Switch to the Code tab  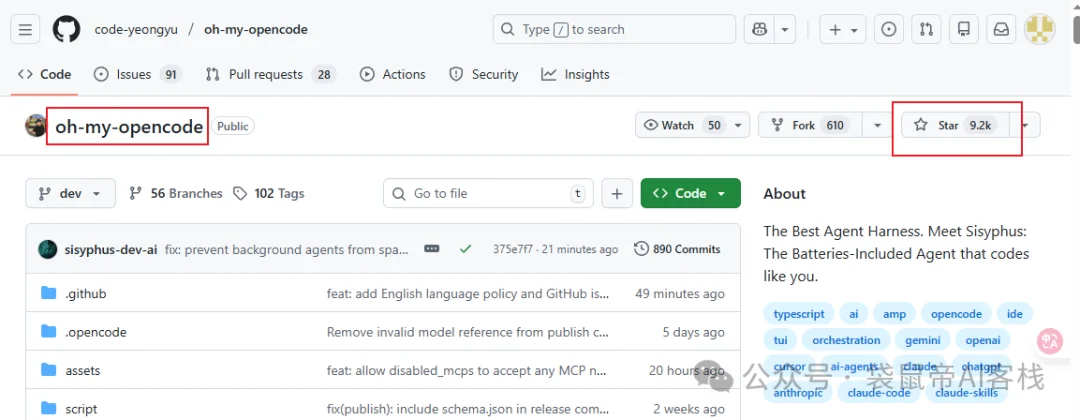pos(45,74)
